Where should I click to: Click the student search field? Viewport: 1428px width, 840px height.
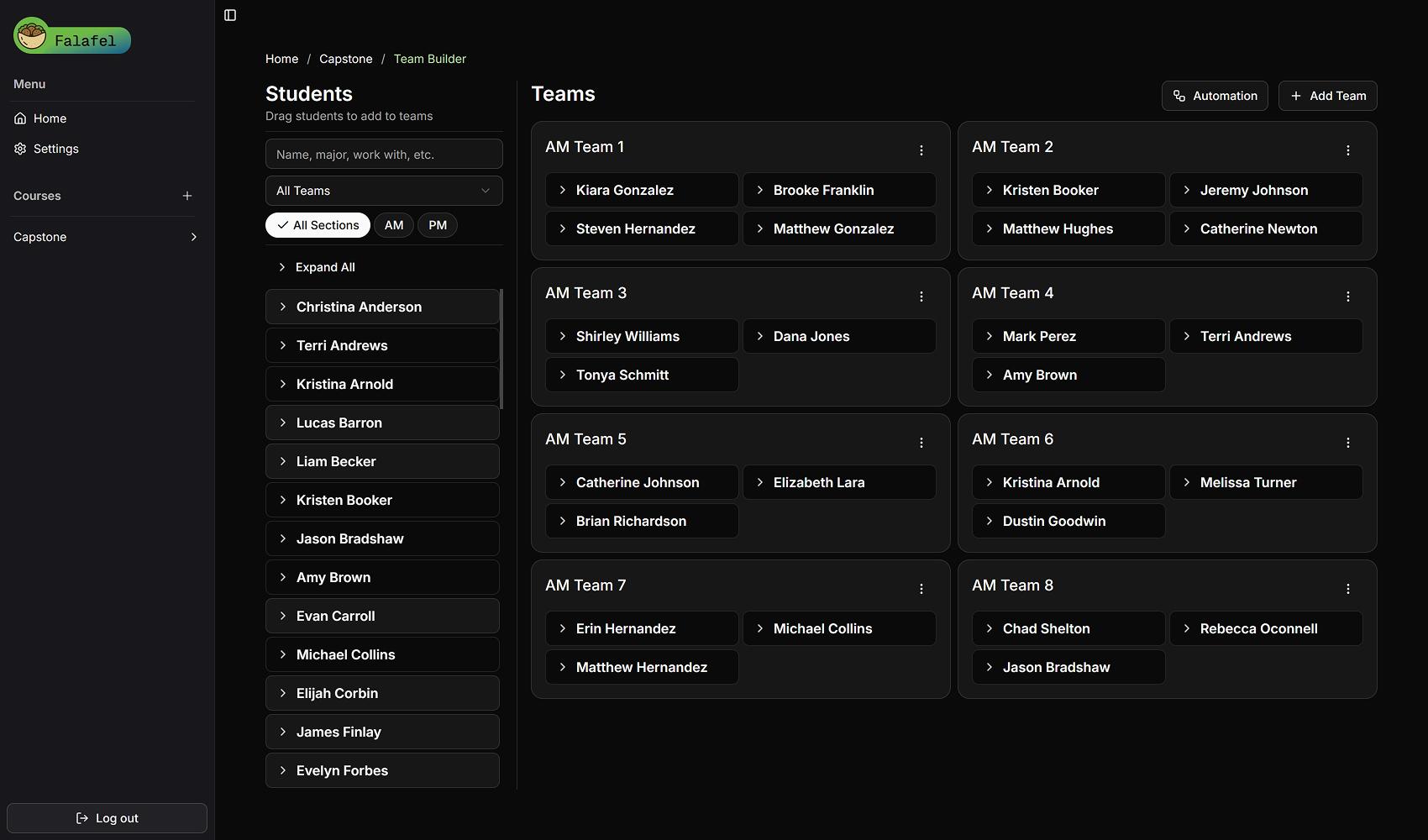tap(383, 154)
